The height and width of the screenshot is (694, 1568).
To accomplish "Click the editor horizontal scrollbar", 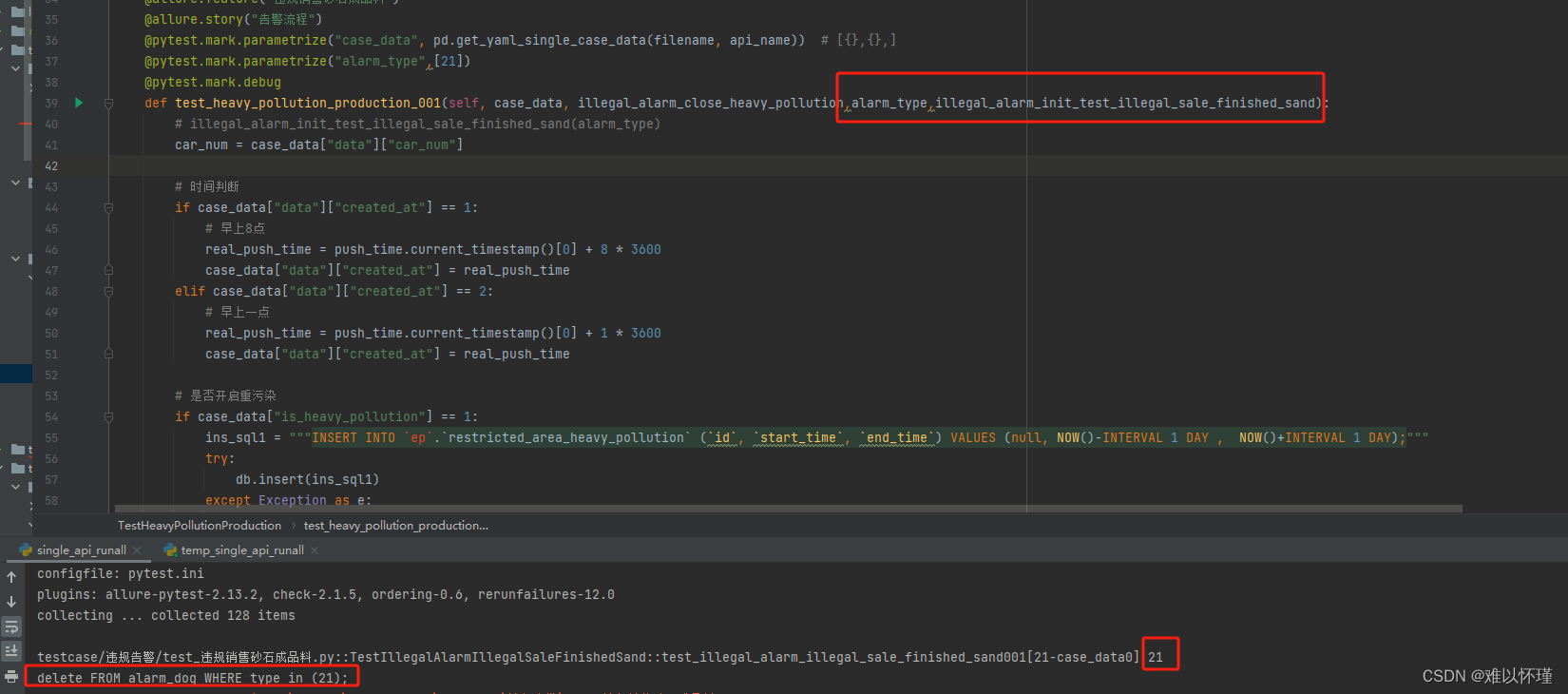I will 789,509.
